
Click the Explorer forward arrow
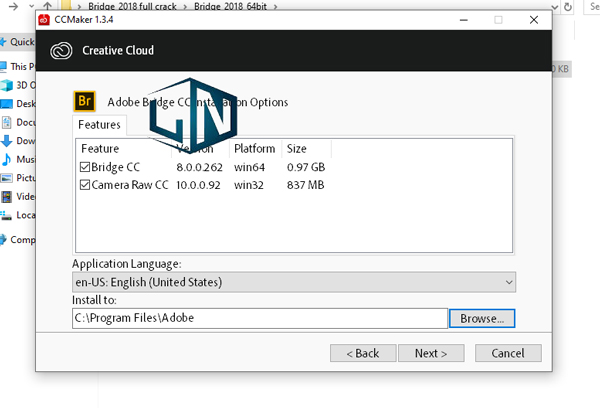[x=13, y=6]
